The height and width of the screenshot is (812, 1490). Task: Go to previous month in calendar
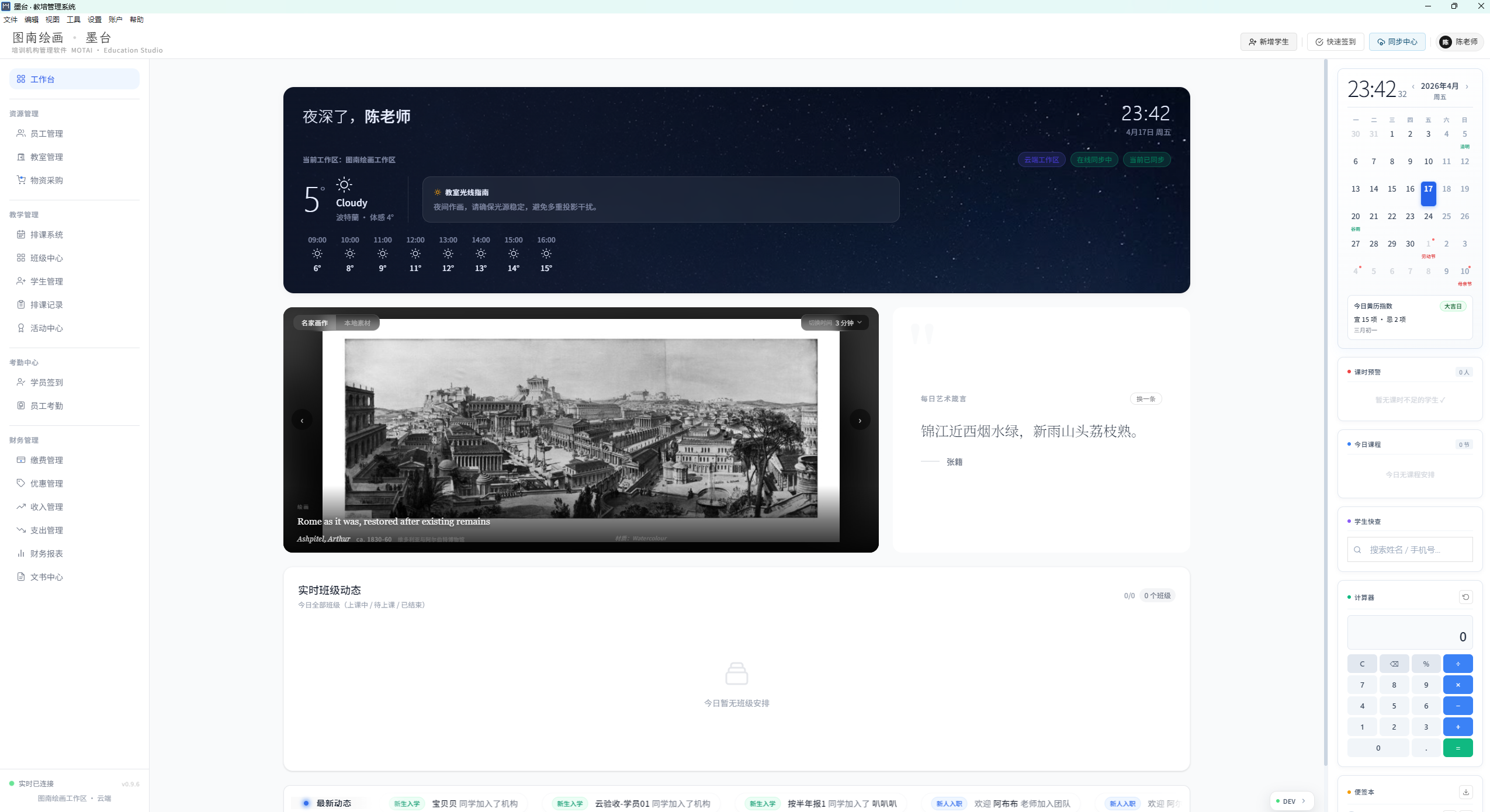1413,86
